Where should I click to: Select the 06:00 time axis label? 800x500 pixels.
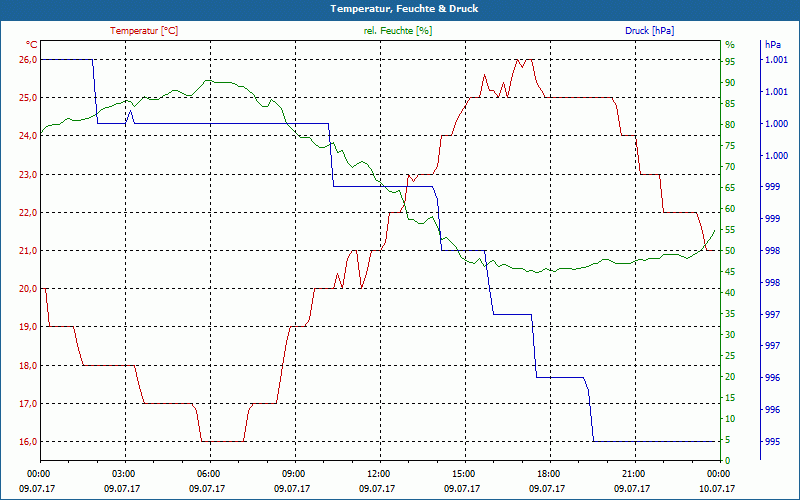(x=207, y=473)
